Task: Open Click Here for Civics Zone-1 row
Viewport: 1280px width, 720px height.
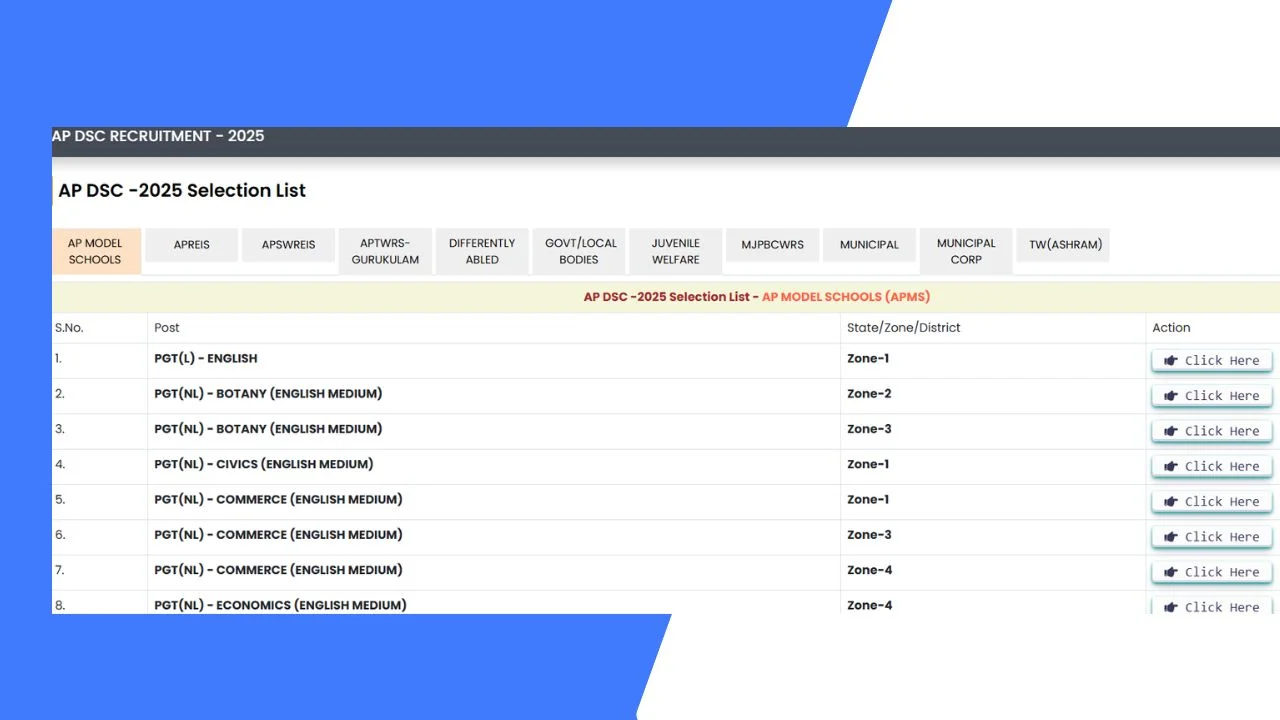Action: tap(1211, 466)
